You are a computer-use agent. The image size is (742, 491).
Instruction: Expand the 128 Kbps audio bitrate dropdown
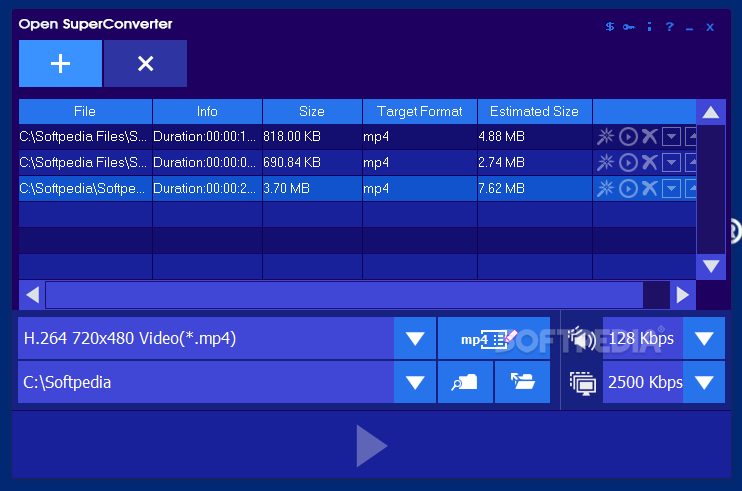coord(704,338)
